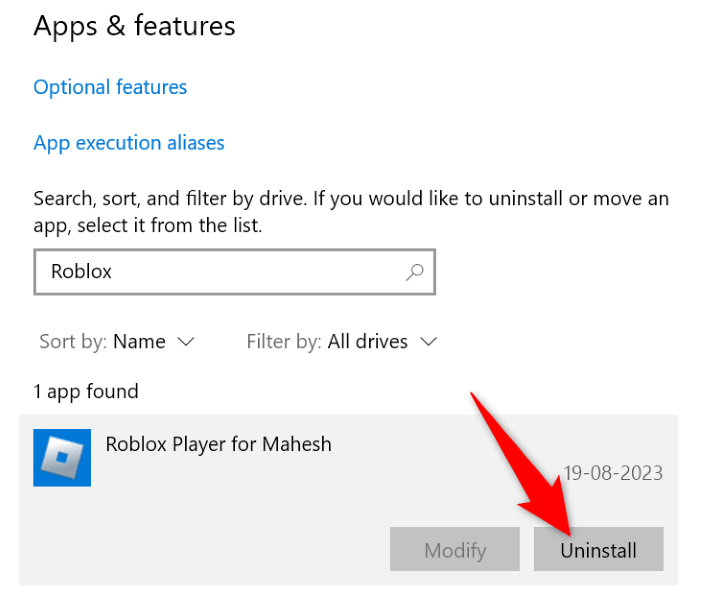704x600 pixels.
Task: Open the App execution aliases link
Action: click(129, 143)
